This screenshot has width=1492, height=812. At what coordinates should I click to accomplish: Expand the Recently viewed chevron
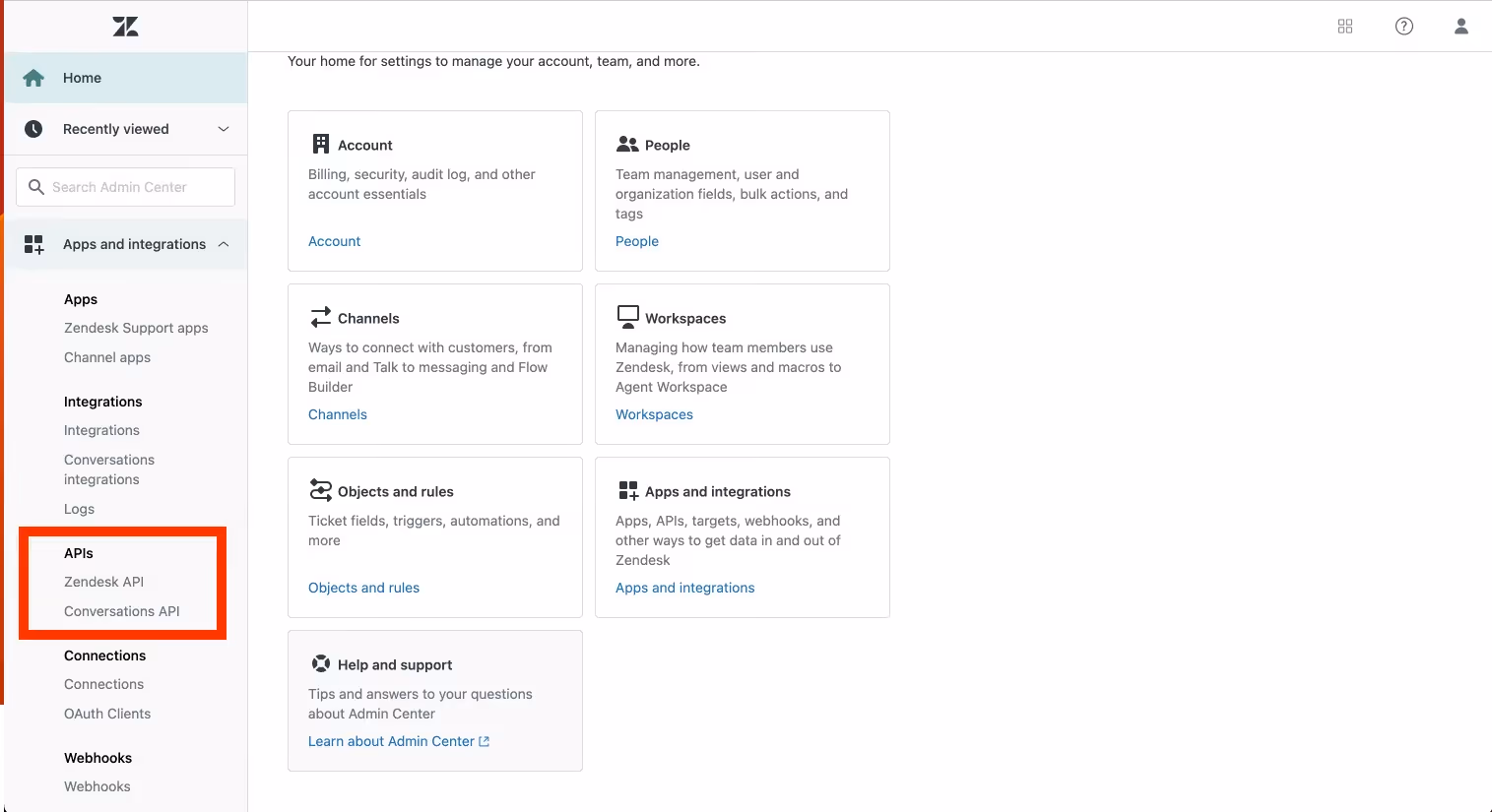point(224,129)
